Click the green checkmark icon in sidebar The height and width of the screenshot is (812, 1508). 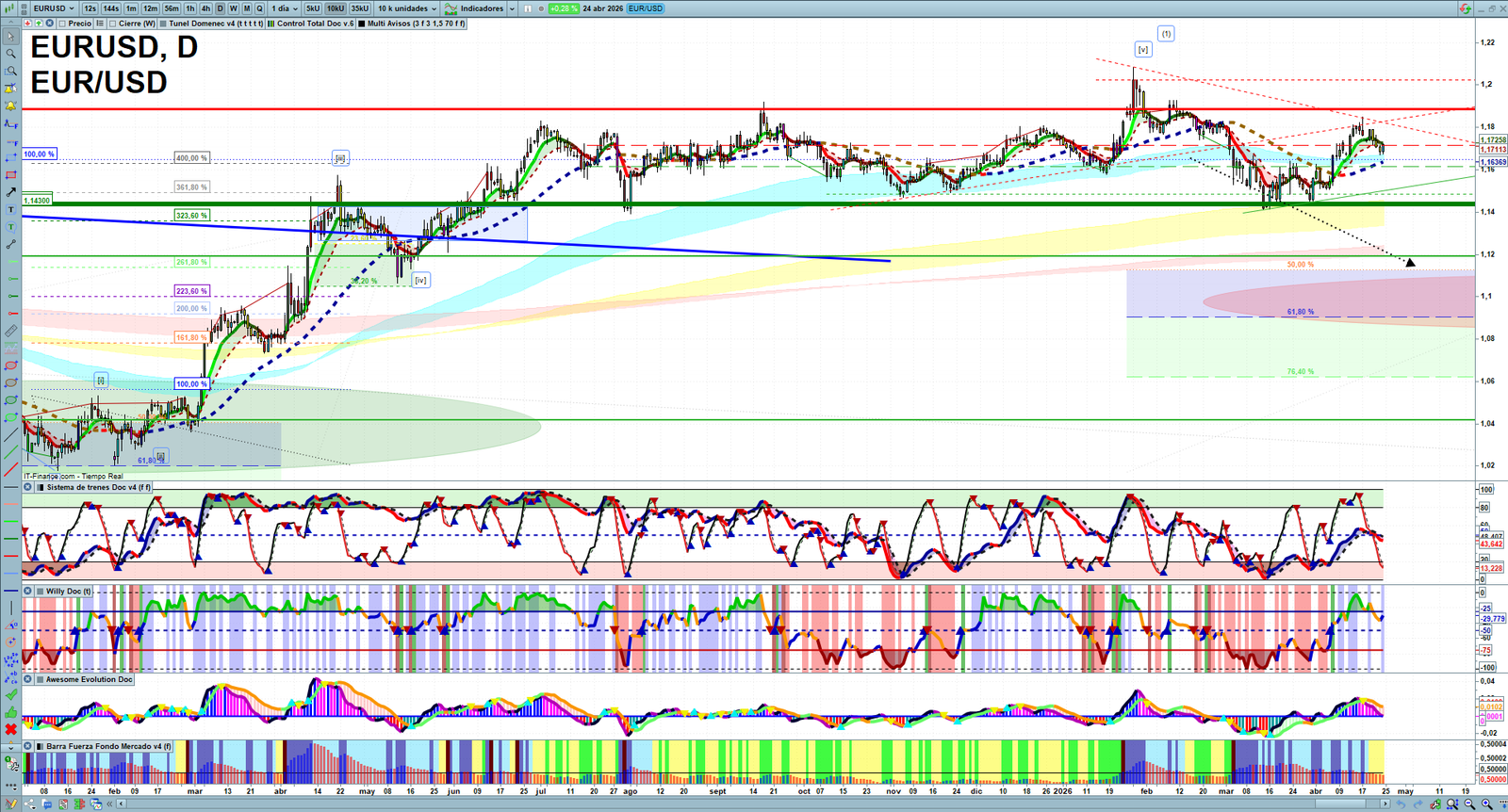pos(10,694)
